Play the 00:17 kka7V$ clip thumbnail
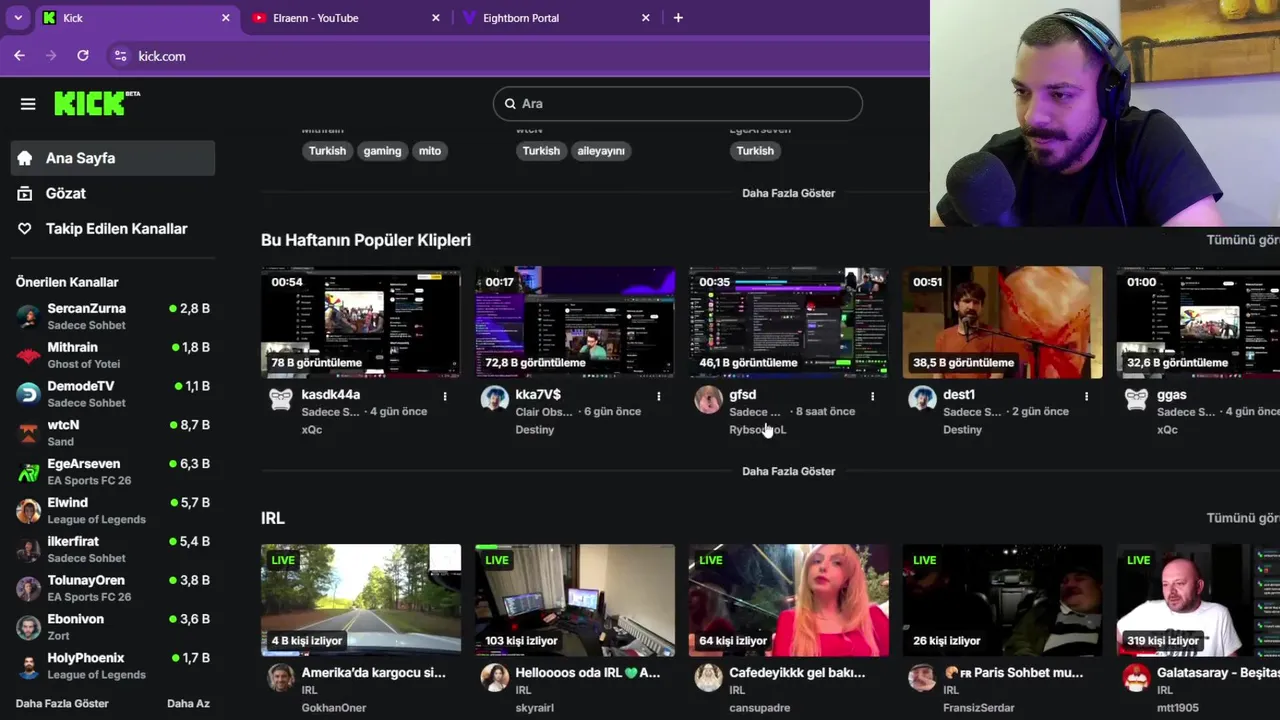Image resolution: width=1280 pixels, height=720 pixels. (x=575, y=322)
